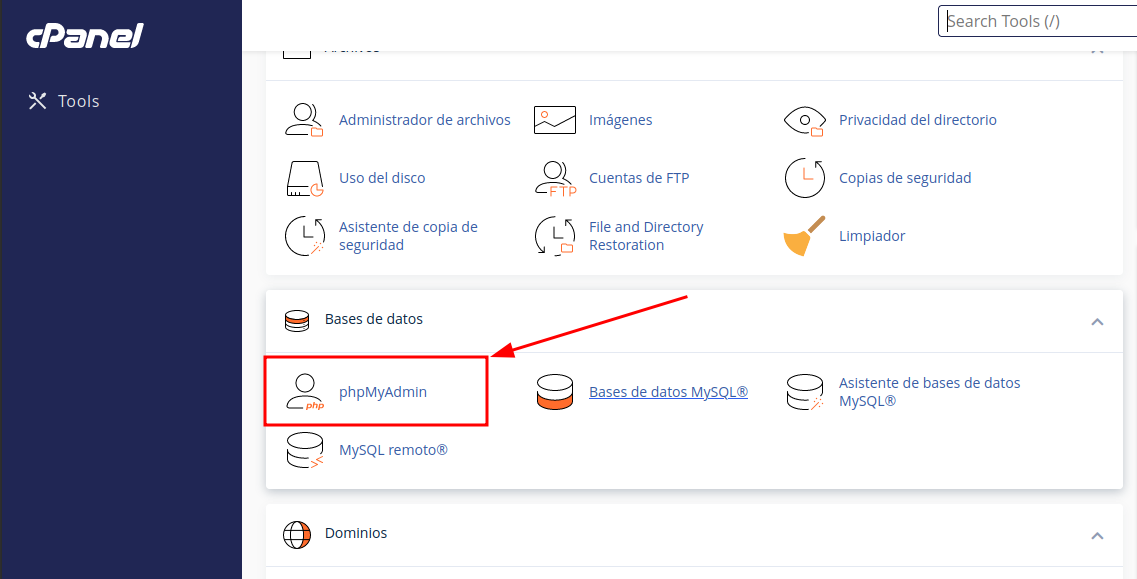Open Administrador de archivos link
The image size is (1137, 579).
tap(424, 120)
